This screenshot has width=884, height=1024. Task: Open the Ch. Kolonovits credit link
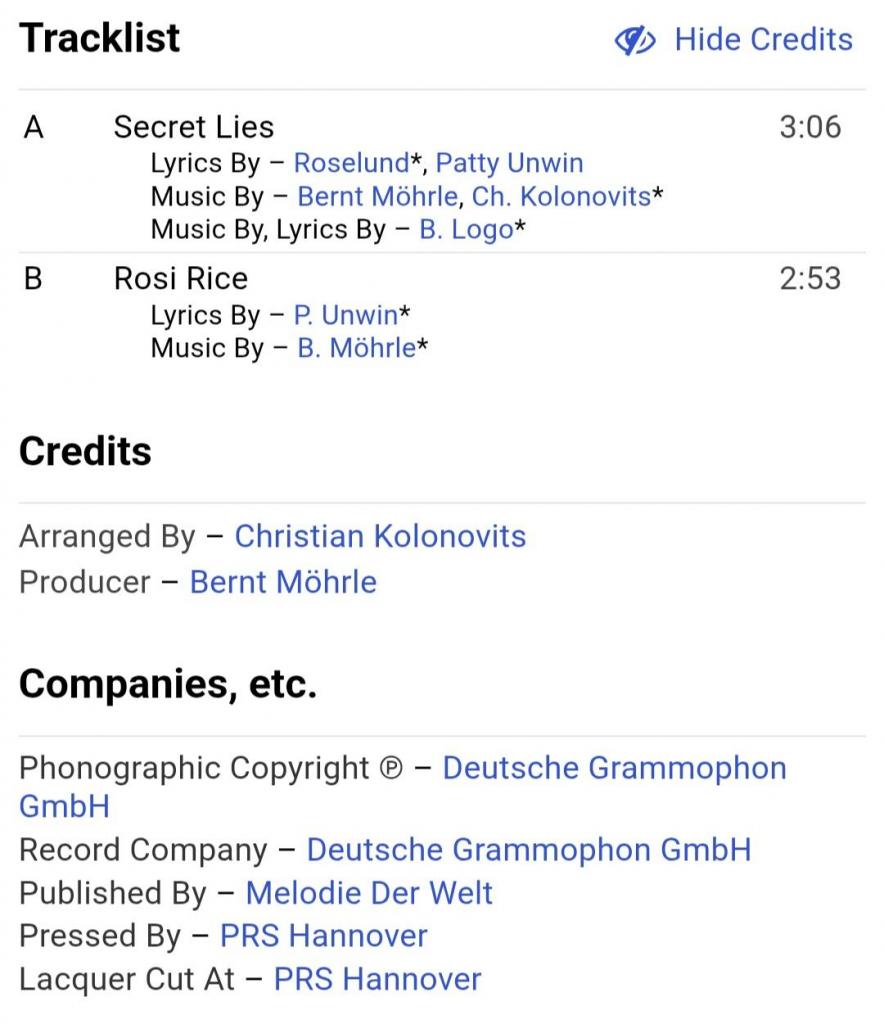(561, 196)
